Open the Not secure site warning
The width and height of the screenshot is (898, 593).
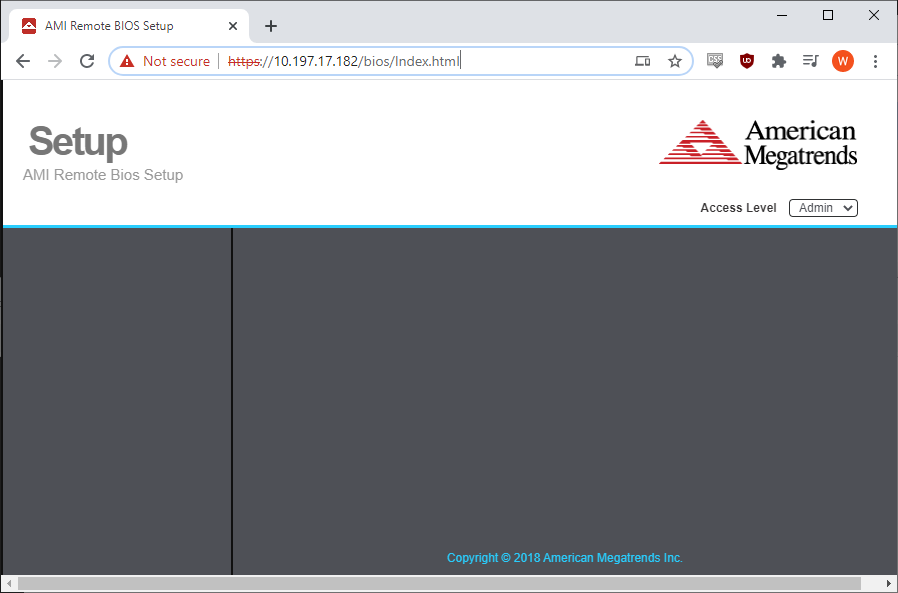point(165,61)
